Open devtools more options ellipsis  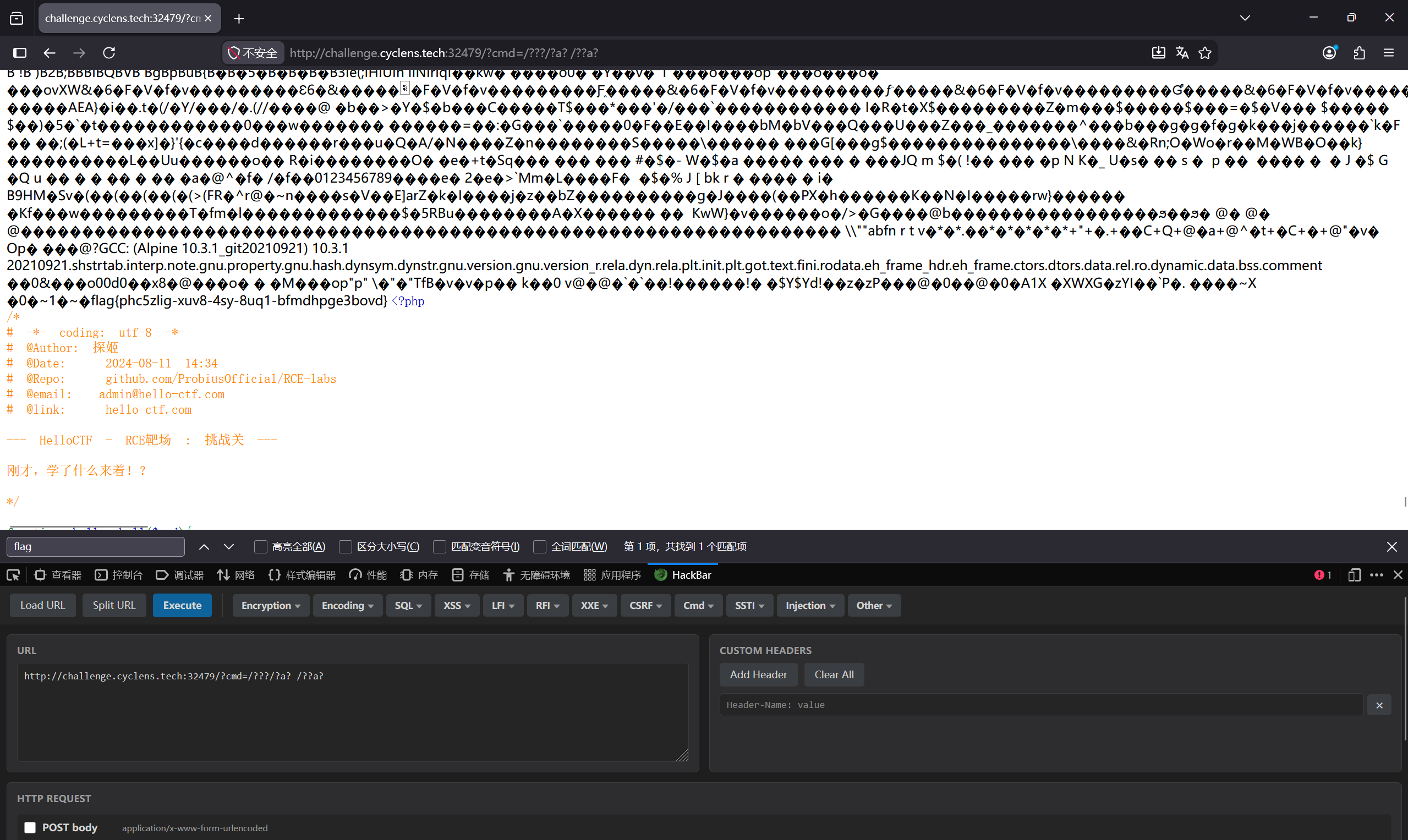(x=1377, y=575)
